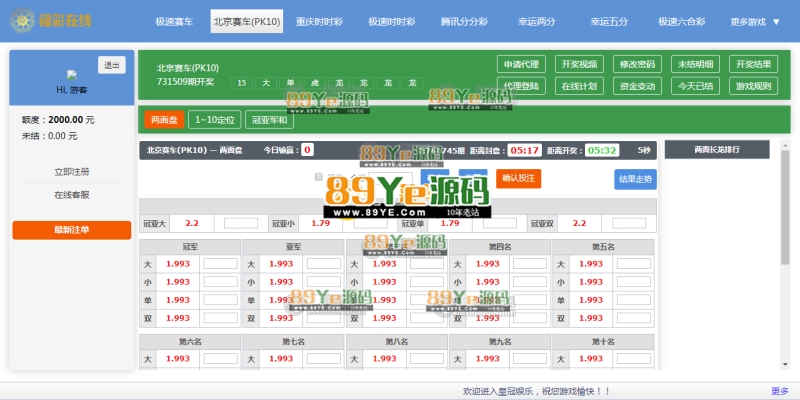The width and height of the screenshot is (800, 400).
Task: Open the 冠亚军和 tab
Action: pyautogui.click(x=269, y=120)
